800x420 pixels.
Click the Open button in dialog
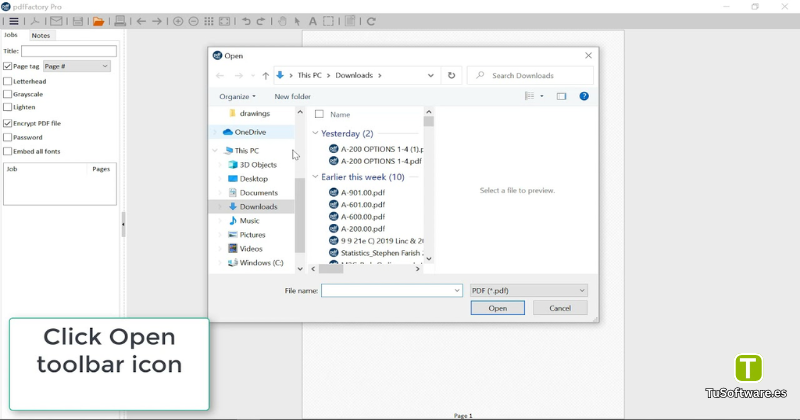click(497, 308)
